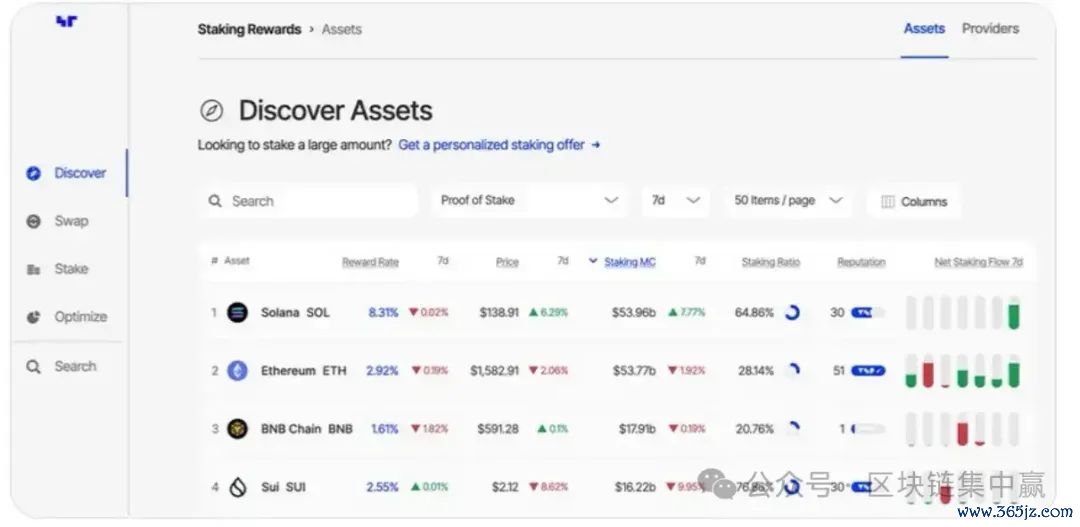
Task: Click the Optimize pie icon in sidebar
Action: 33,317
